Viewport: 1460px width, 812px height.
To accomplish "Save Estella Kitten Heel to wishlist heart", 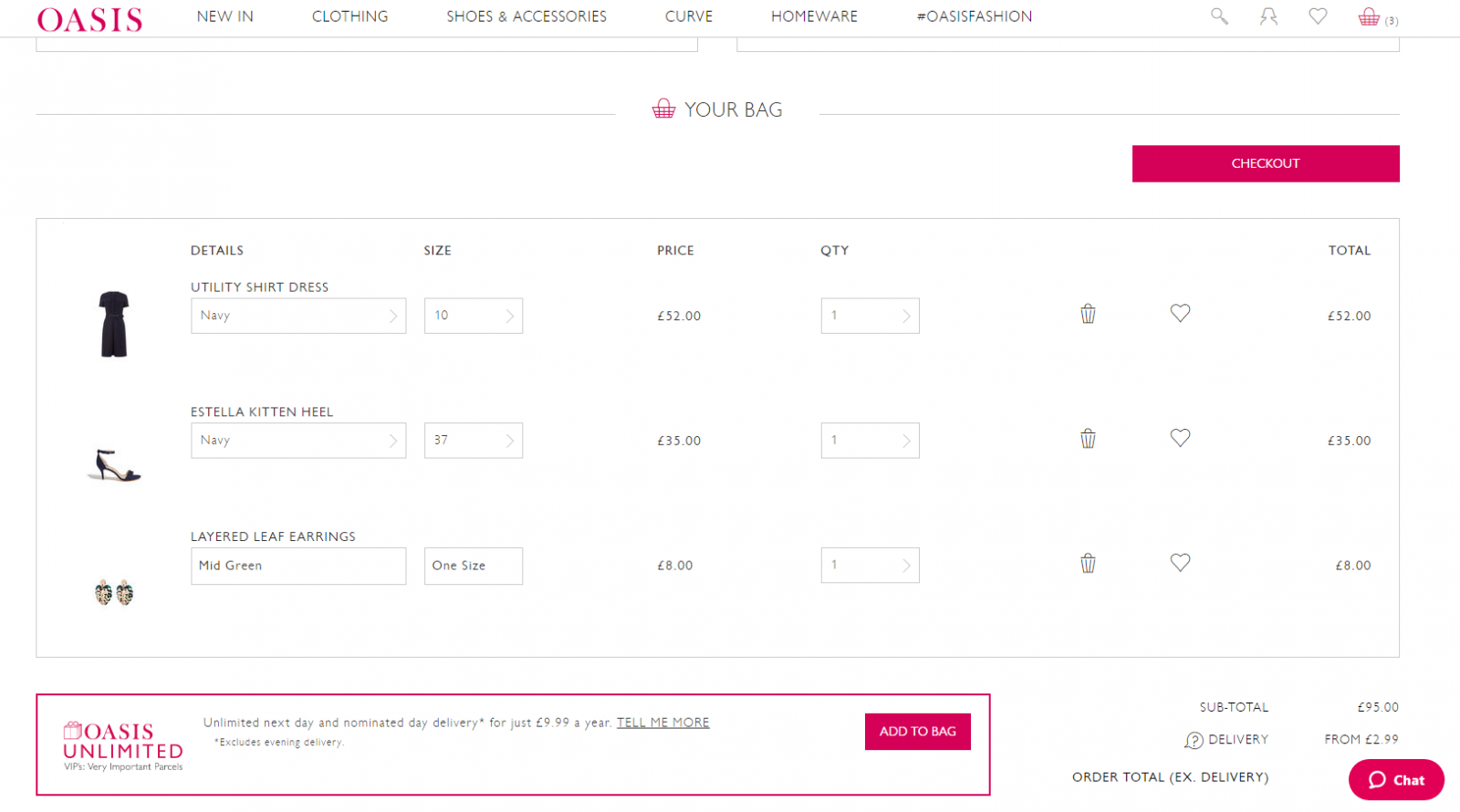I will [x=1180, y=438].
